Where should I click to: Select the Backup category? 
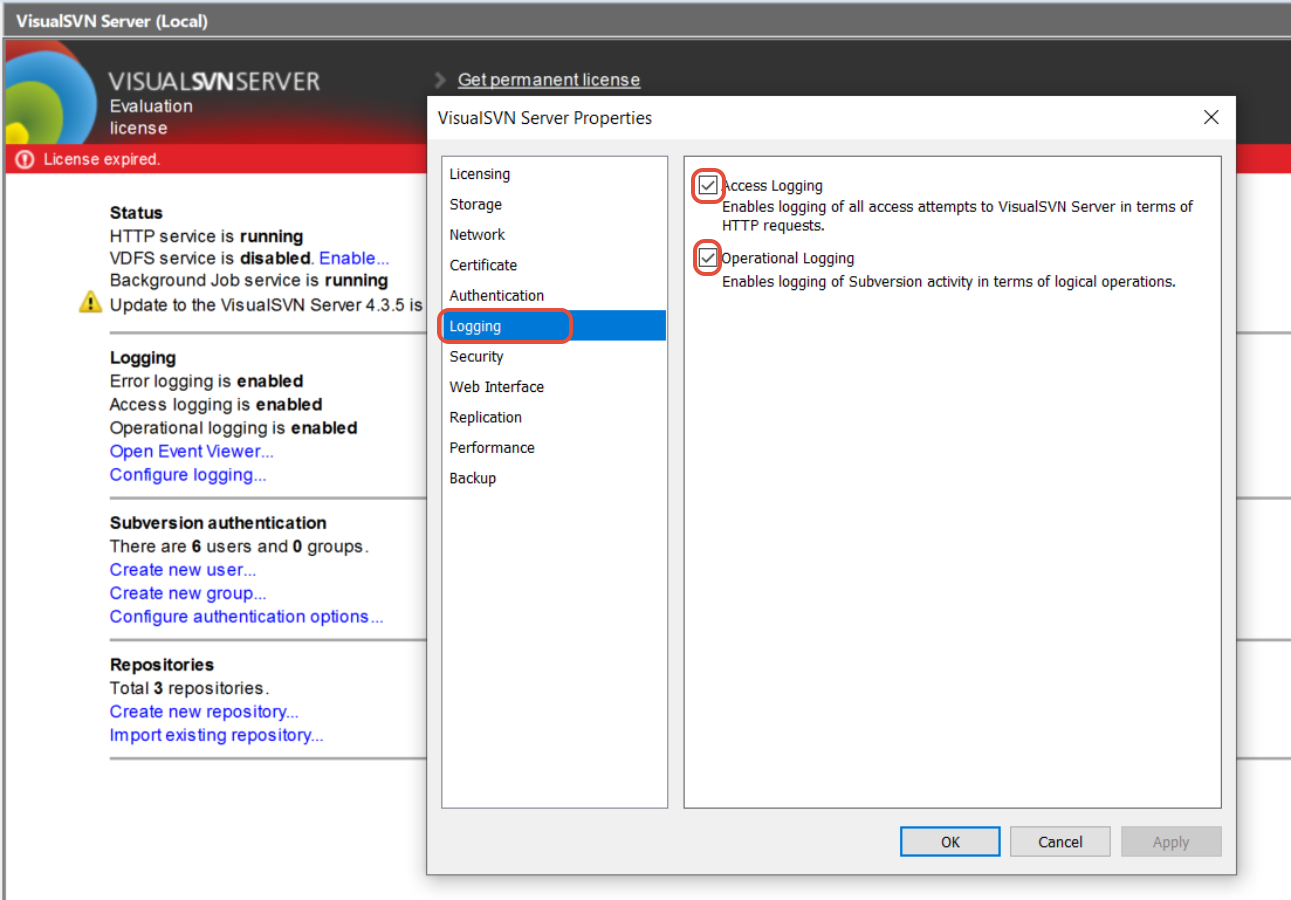[x=472, y=478]
